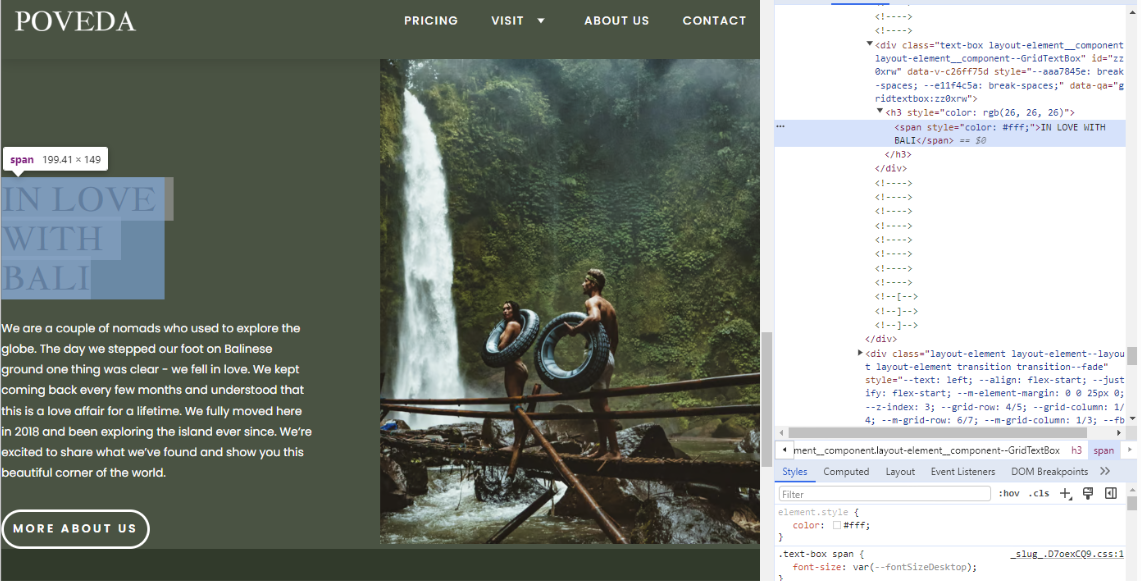1141x581 pixels.
Task: Toggle the .cls element classes editor
Action: tap(1038, 493)
